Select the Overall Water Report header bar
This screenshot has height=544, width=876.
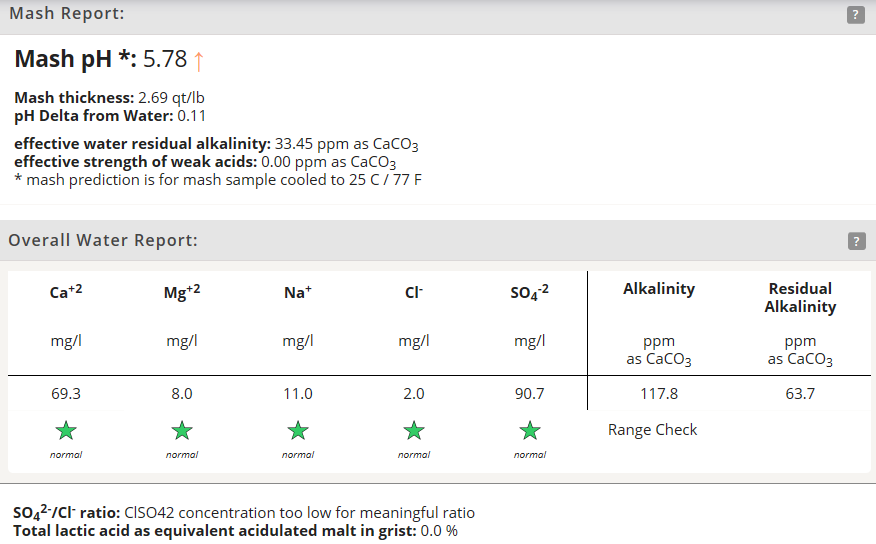click(438, 241)
